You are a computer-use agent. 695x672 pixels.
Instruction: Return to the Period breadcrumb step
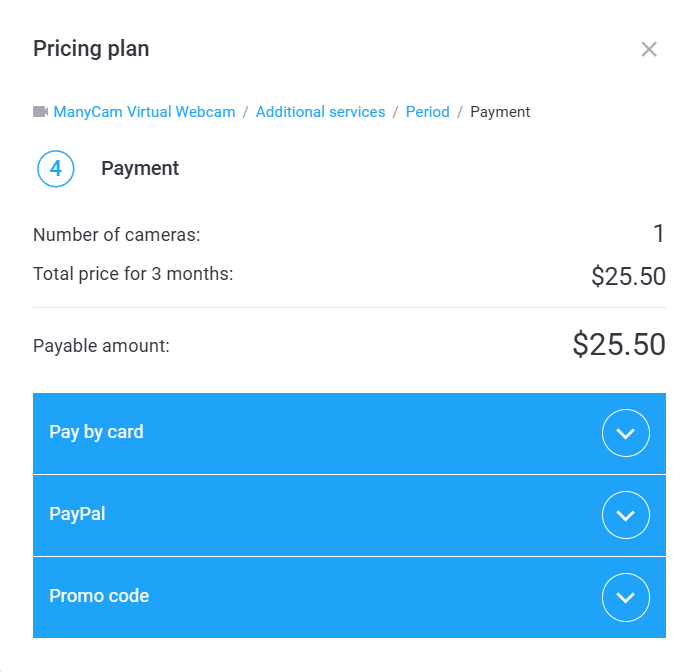[427, 112]
